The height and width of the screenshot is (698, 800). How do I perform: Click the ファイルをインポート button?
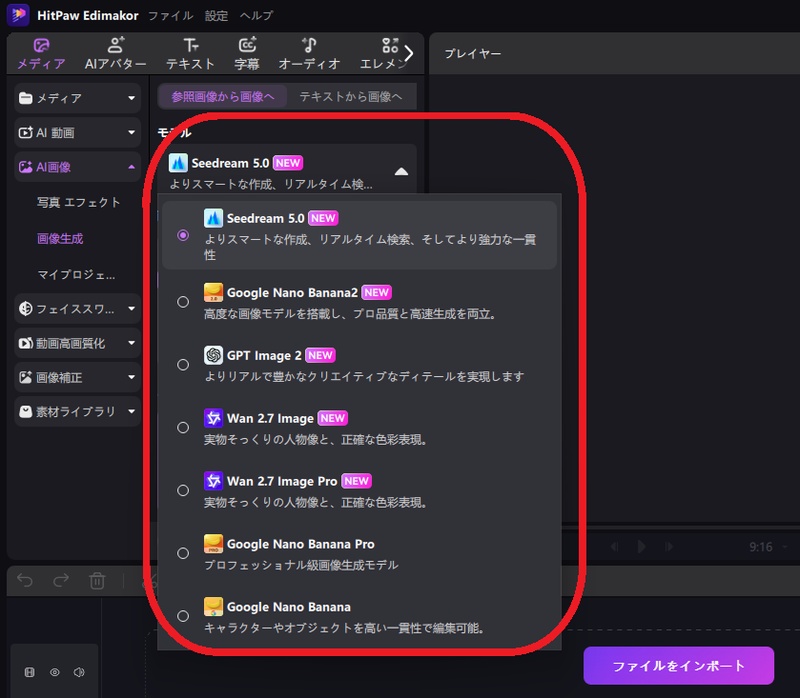[x=679, y=666]
